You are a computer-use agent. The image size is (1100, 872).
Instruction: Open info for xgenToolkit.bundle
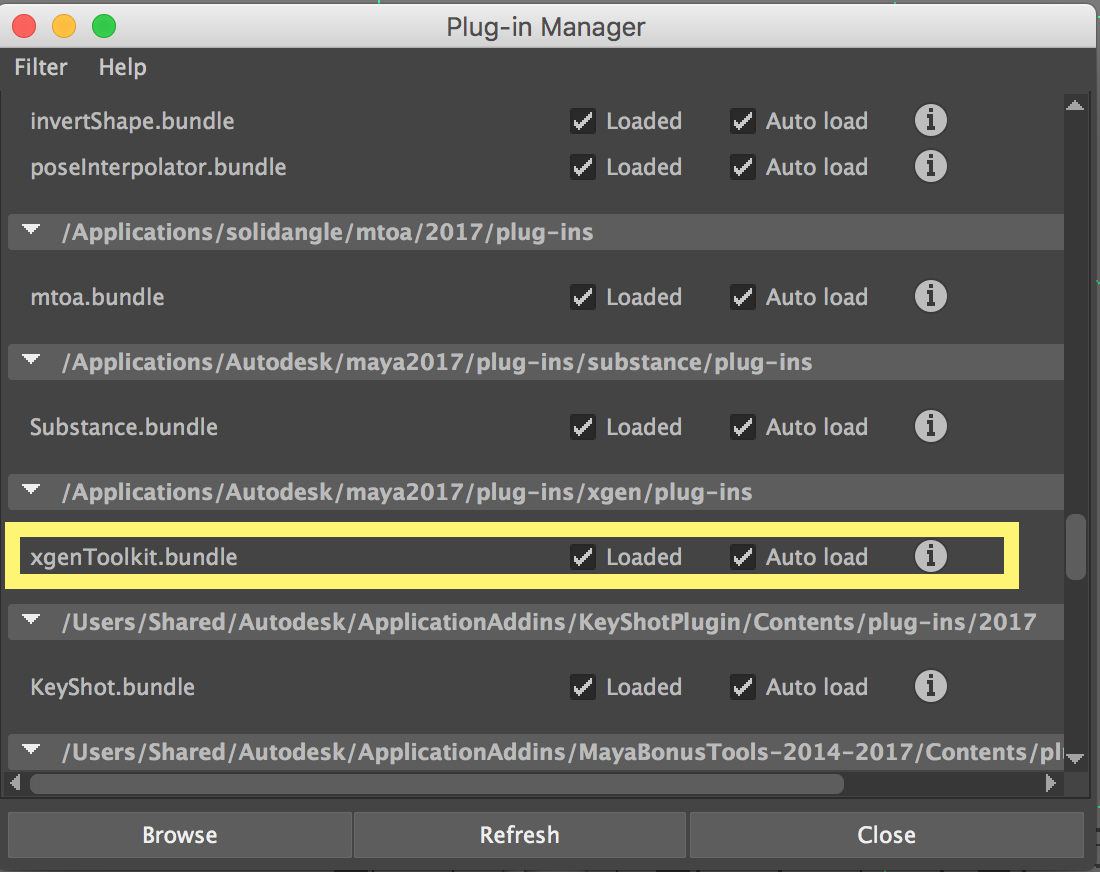coord(930,556)
